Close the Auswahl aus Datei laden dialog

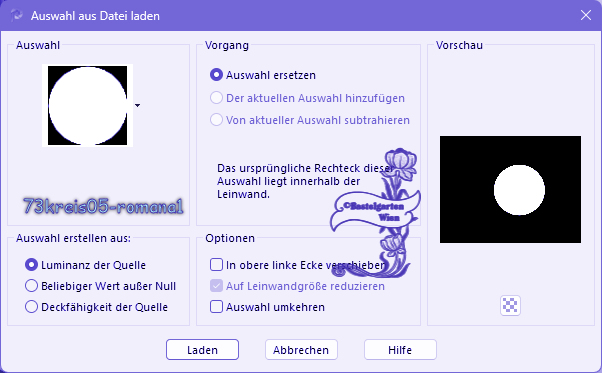tap(585, 15)
